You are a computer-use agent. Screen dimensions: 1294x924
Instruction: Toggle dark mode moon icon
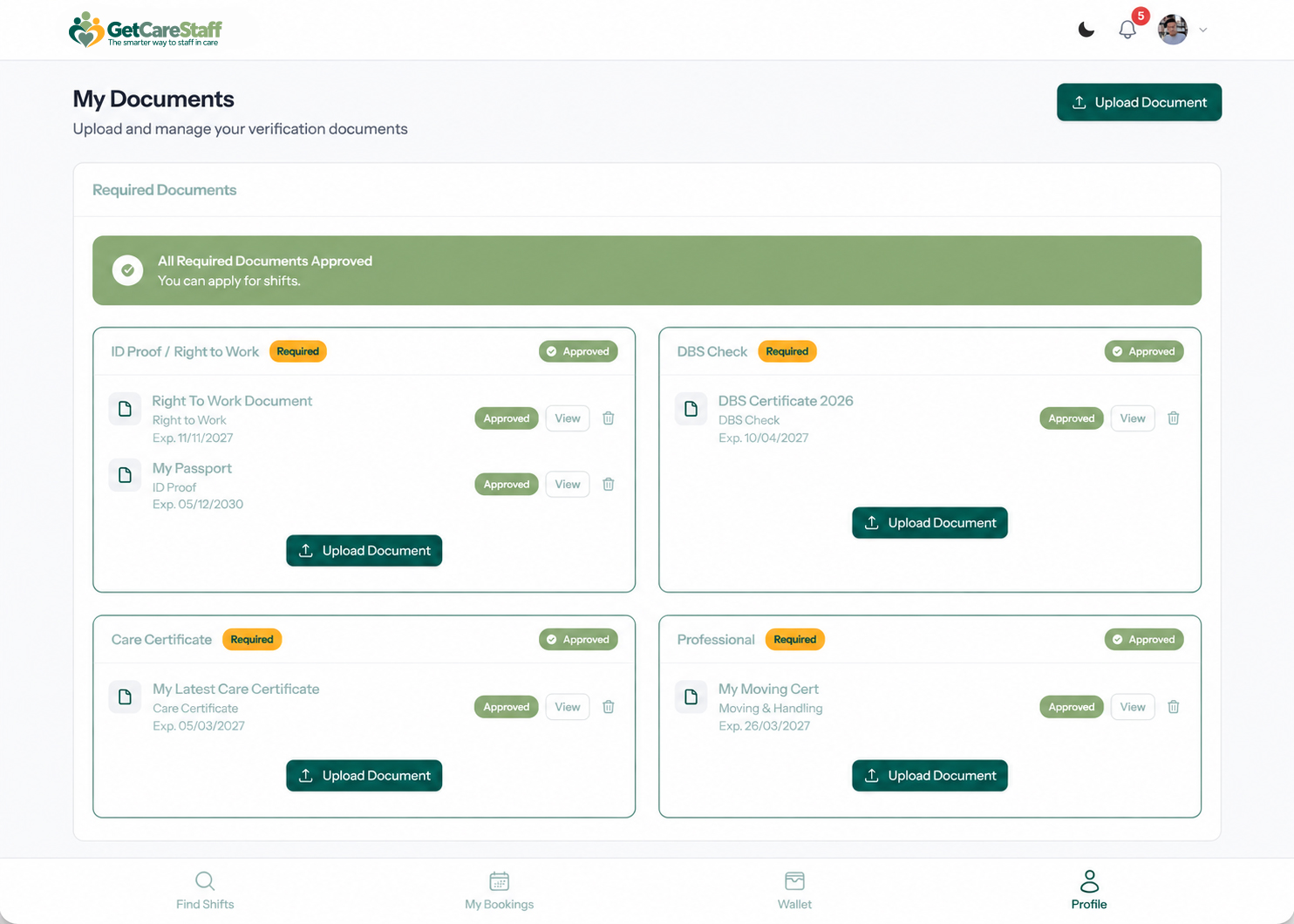pyautogui.click(x=1086, y=30)
